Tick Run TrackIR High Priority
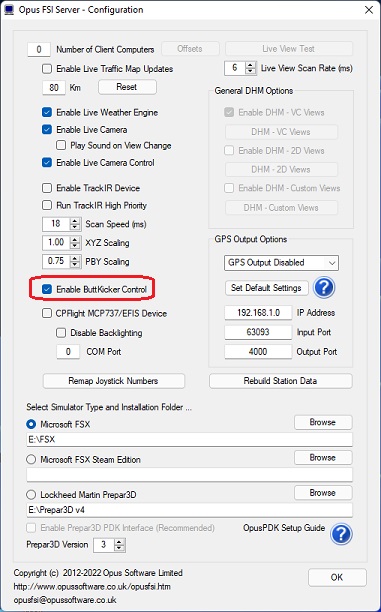The image size is (381, 612). point(47,205)
